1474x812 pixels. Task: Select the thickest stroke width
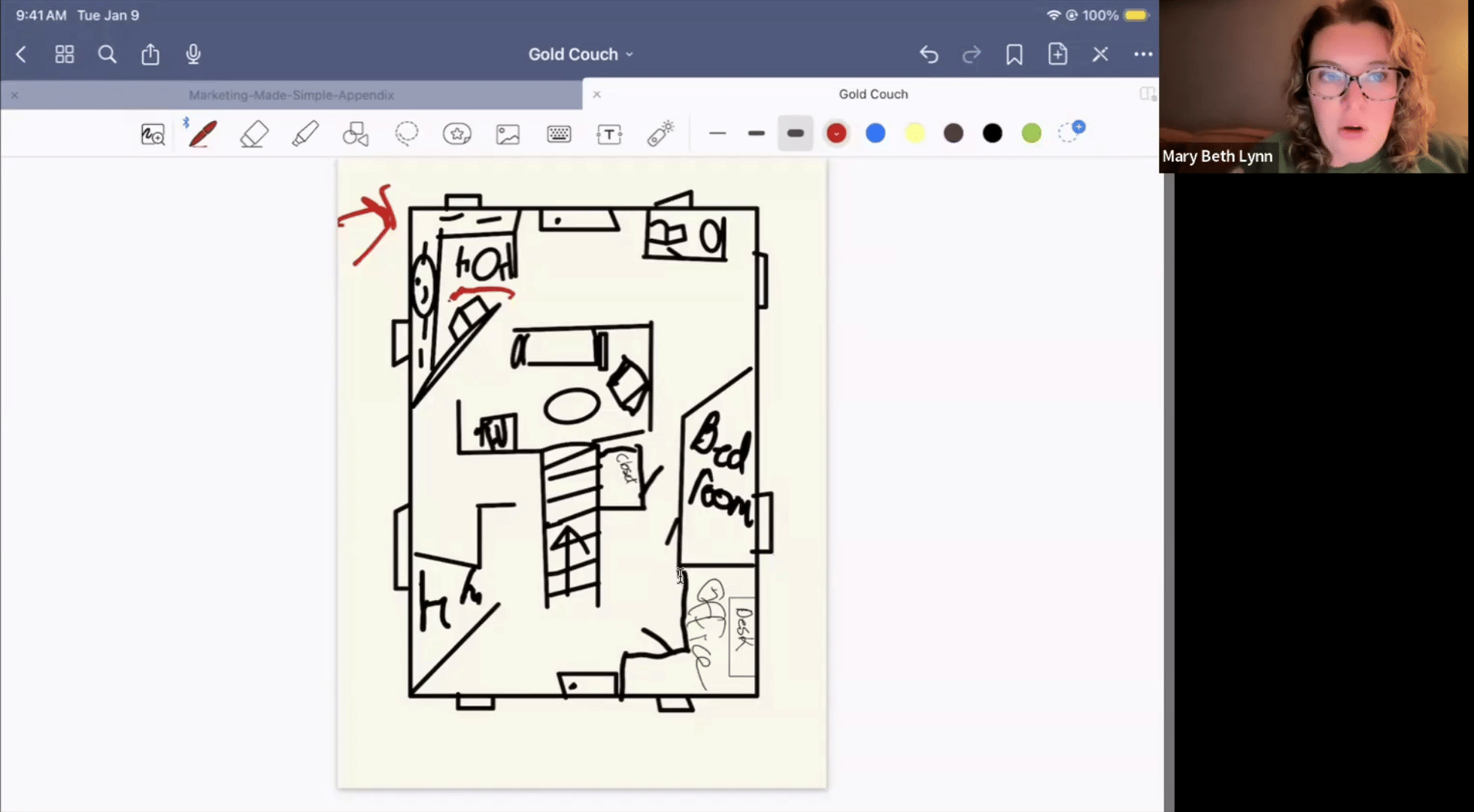[x=796, y=134]
